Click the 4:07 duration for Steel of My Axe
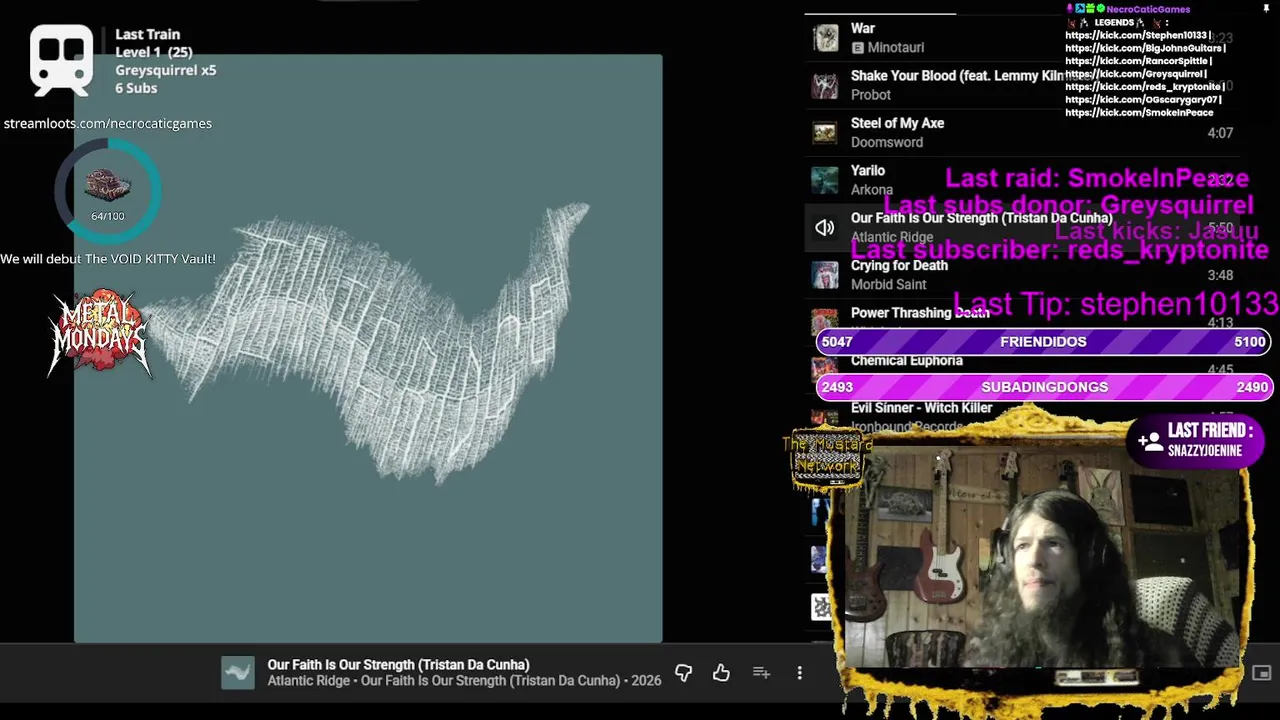The image size is (1280, 720). pos(1220,133)
